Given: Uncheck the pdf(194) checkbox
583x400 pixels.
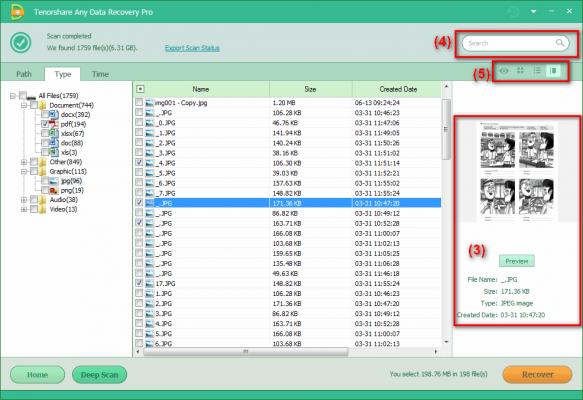Looking at the screenshot, I should 45,124.
